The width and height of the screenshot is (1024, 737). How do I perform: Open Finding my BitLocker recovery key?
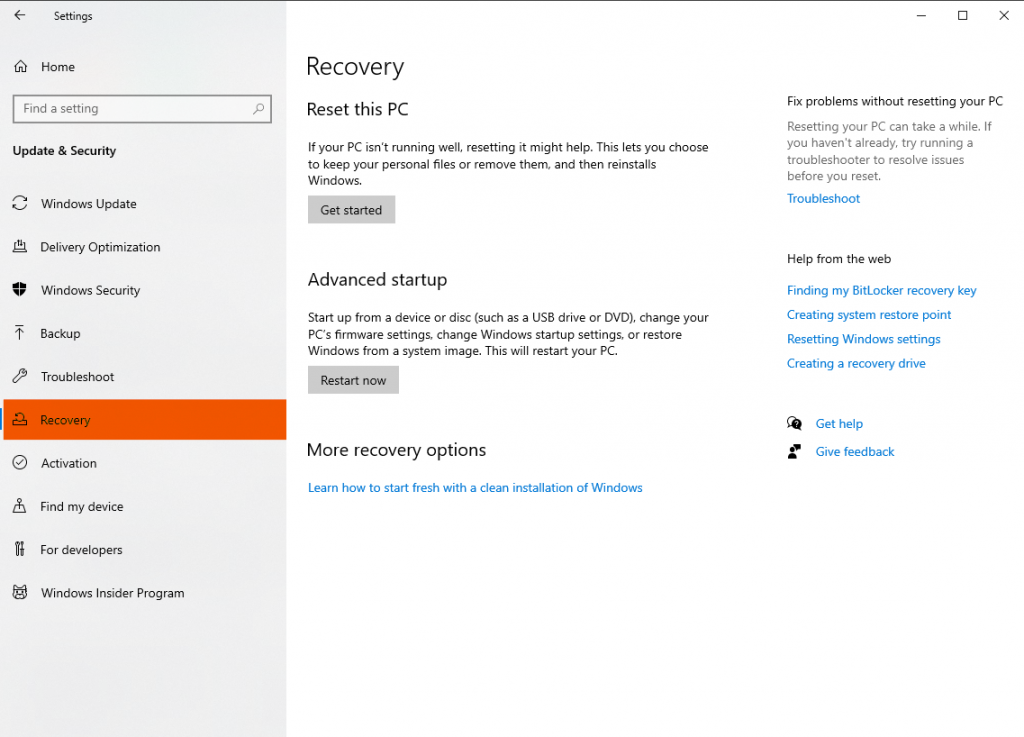point(881,290)
